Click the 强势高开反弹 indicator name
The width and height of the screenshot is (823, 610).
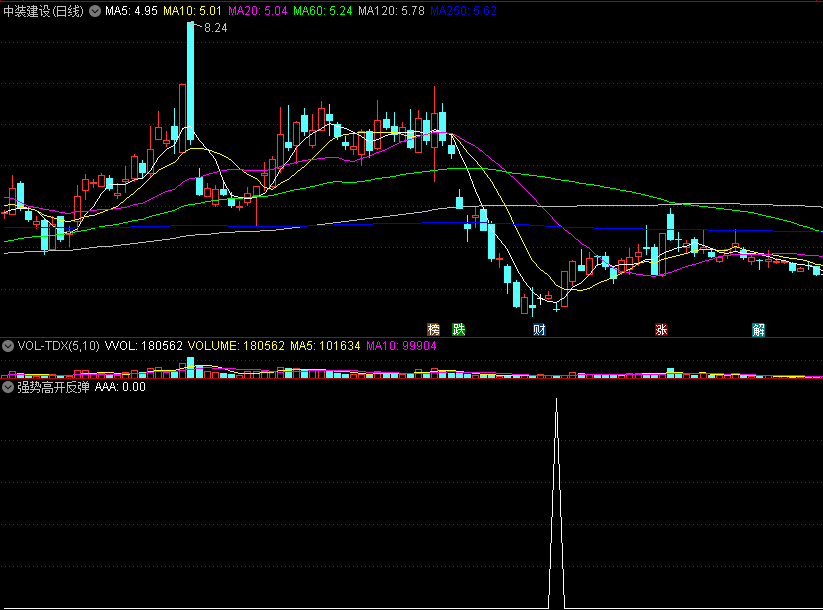[x=54, y=387]
